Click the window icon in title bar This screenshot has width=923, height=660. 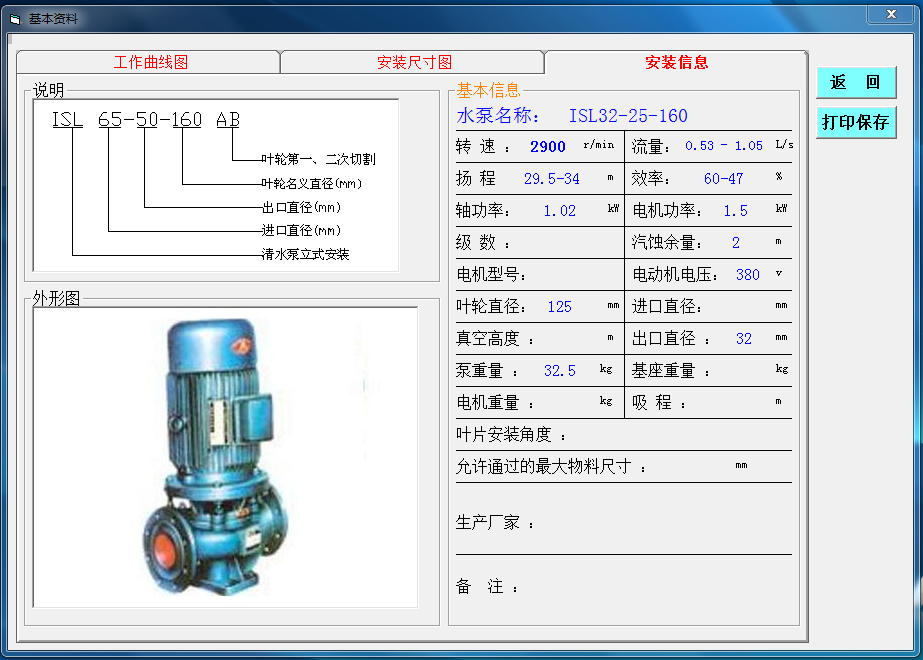(x=15, y=19)
